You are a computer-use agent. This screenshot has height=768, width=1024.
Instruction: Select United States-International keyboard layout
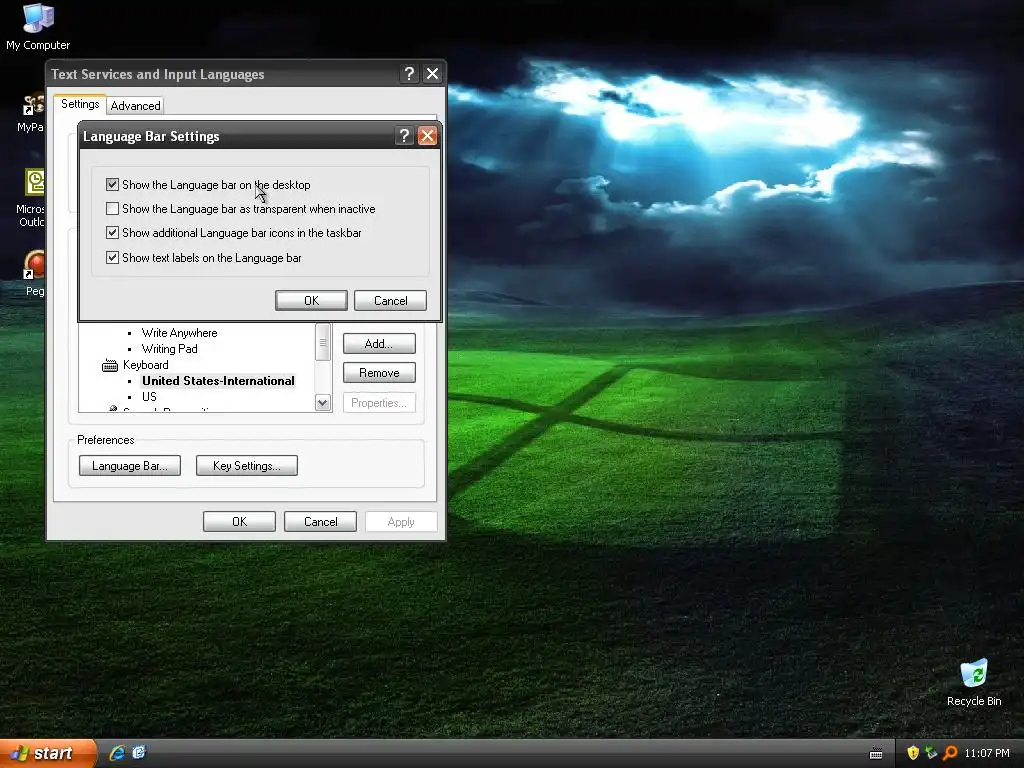218,381
